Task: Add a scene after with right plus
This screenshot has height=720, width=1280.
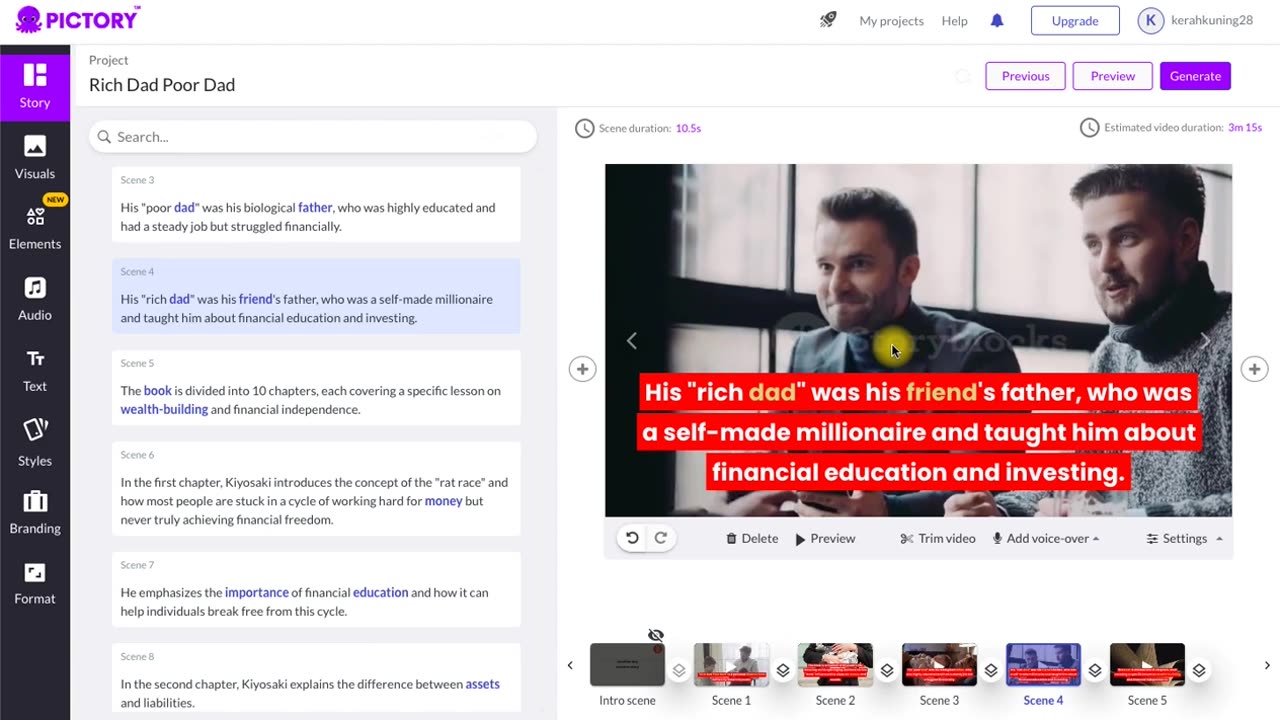Action: pos(1254,369)
